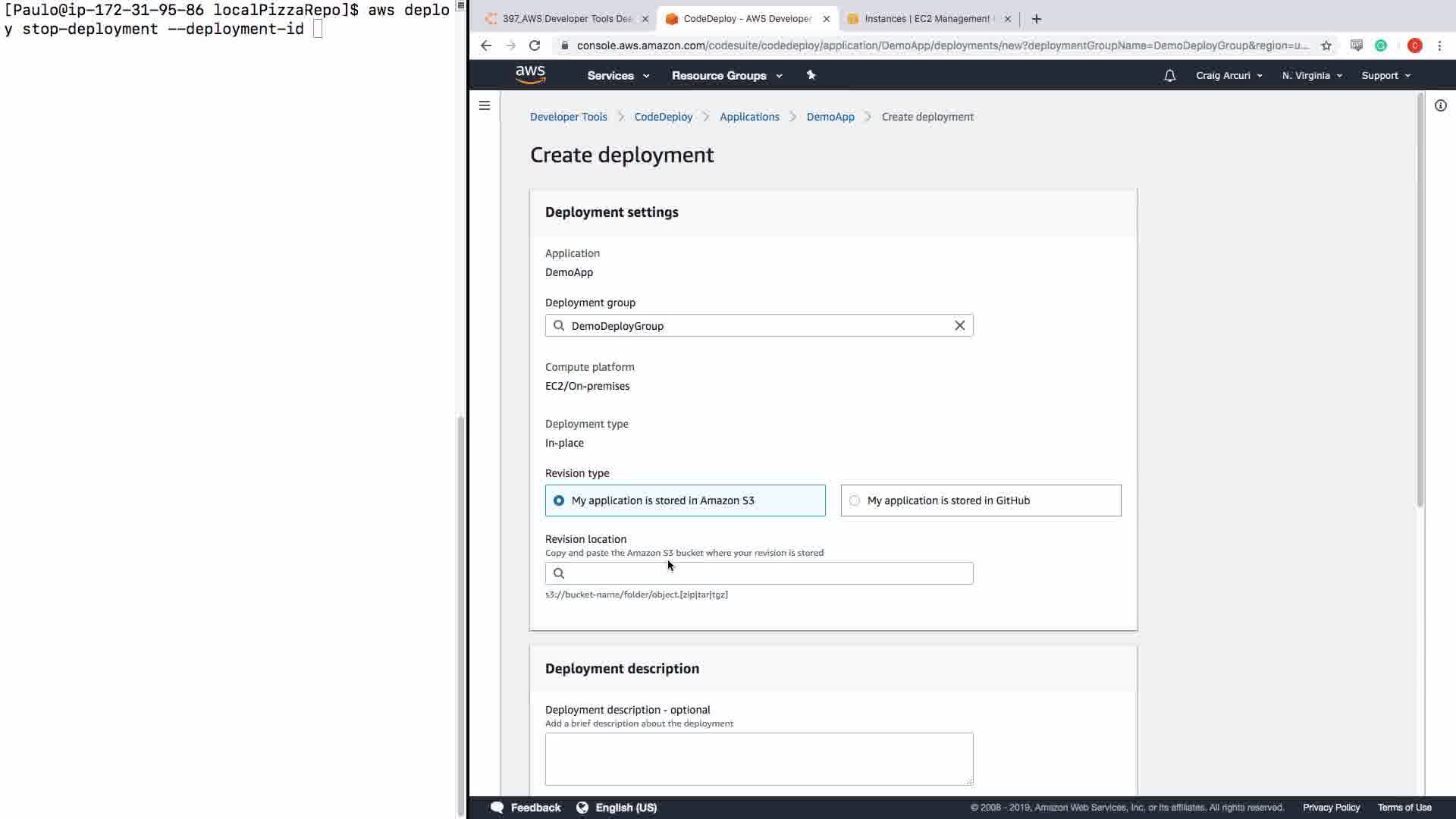Switch to Instances EC2 Management tab

pos(927,19)
